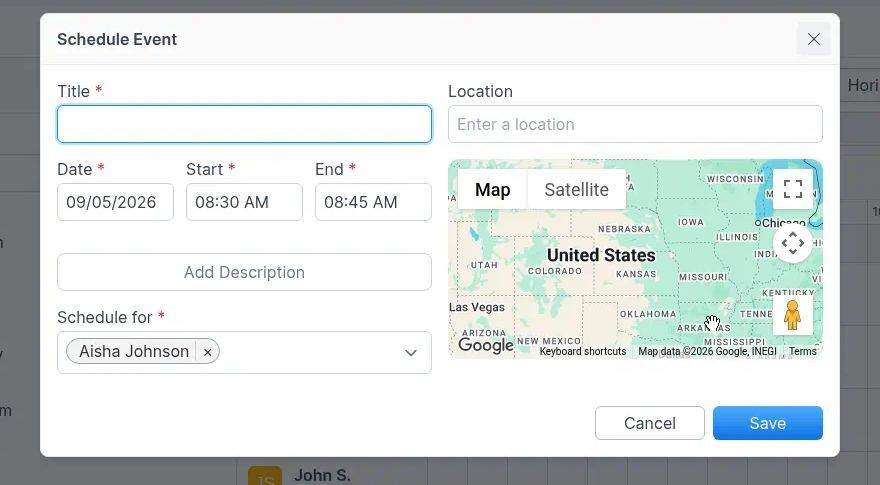Open the Date field 09/05/2026

coord(115,202)
